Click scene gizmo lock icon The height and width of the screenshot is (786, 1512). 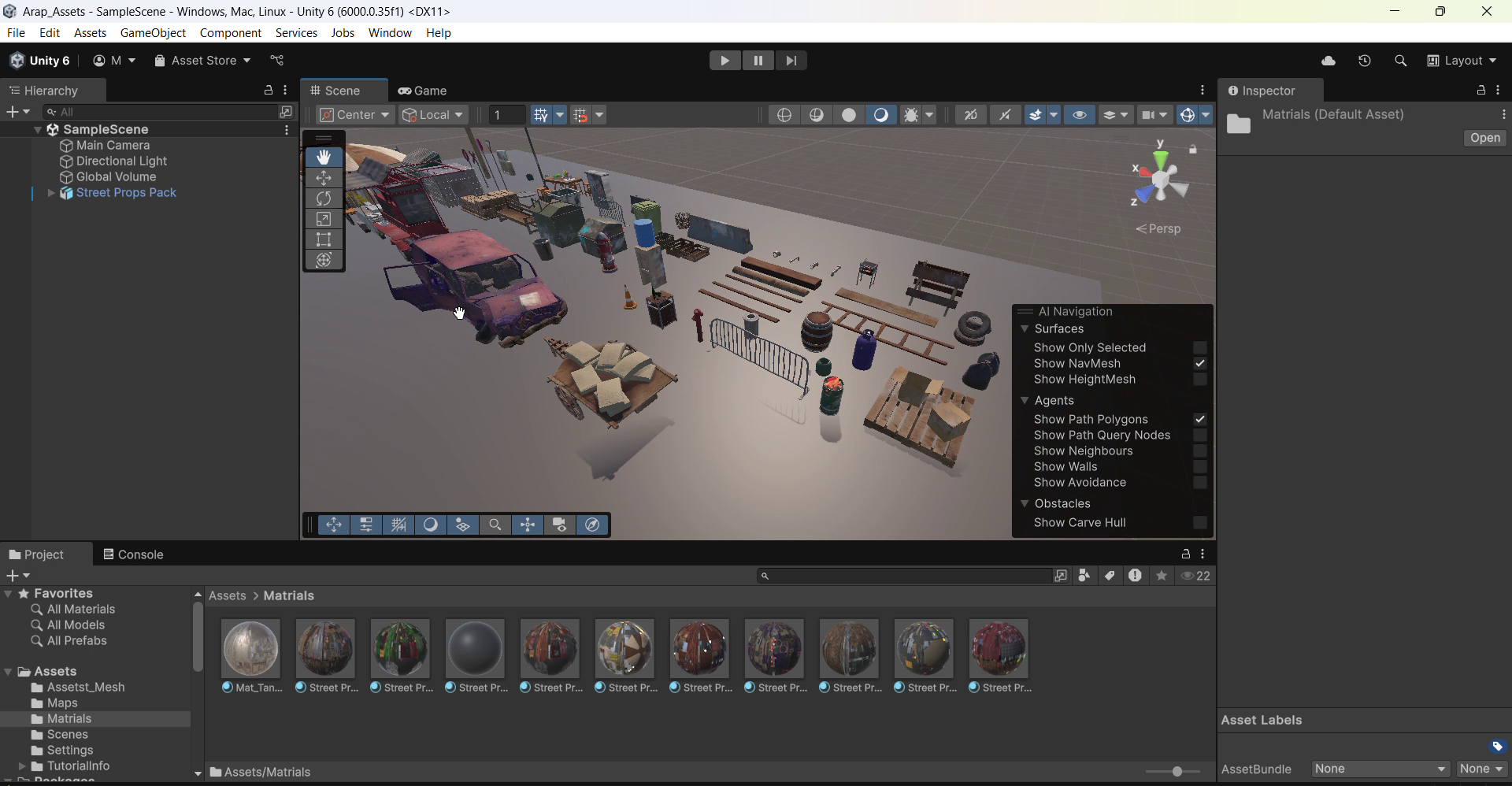[x=1193, y=150]
